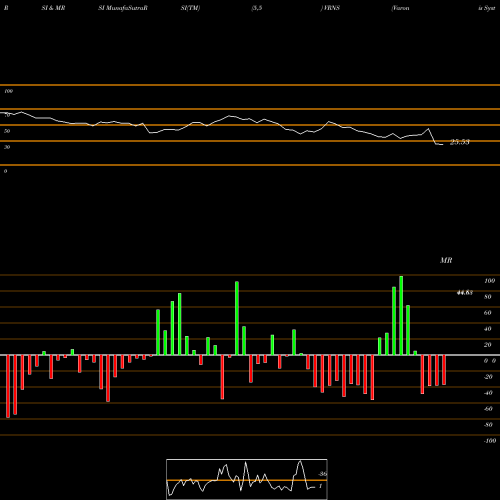Click the VRNS ticker text in header
The width and height of the screenshot is (500, 500).
tap(330, 8)
